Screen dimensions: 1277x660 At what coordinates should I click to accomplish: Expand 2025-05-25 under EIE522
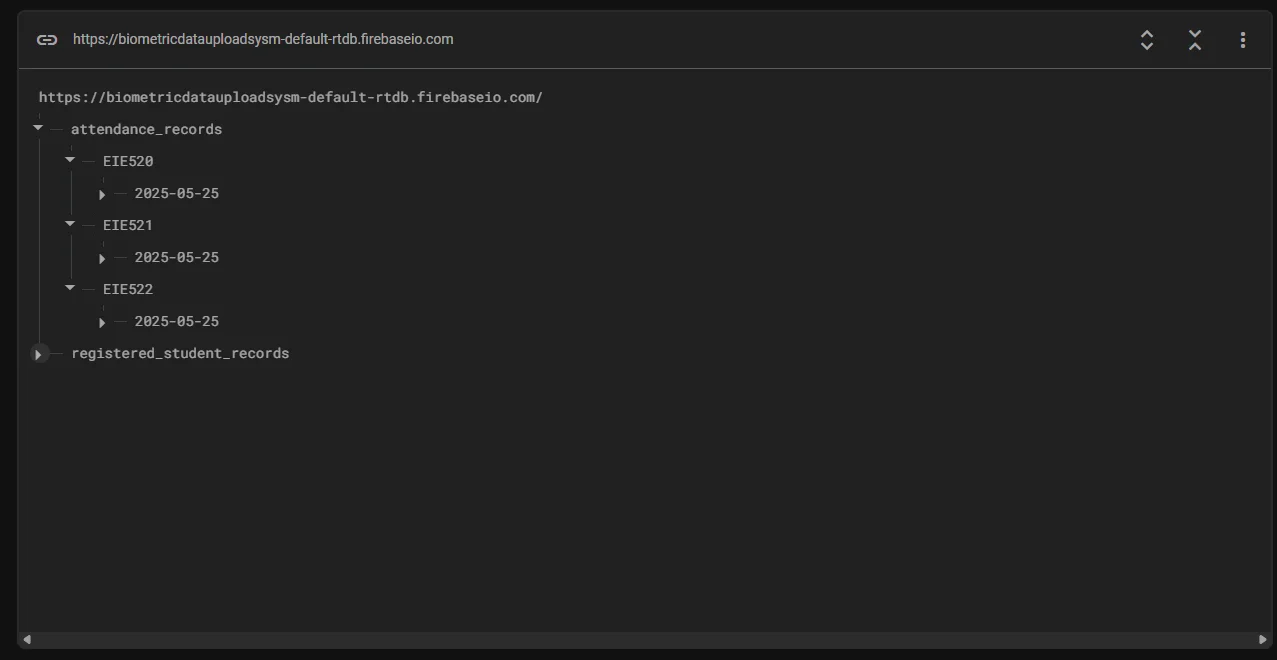coord(102,322)
